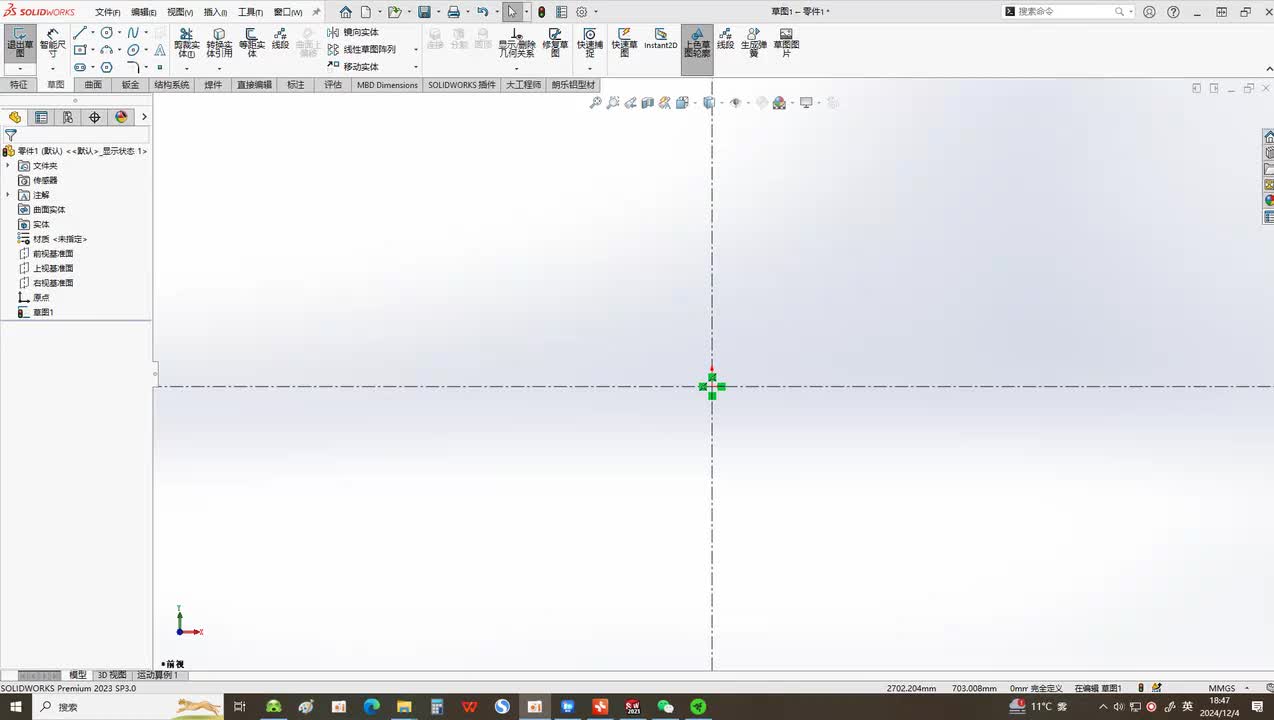Image resolution: width=1274 pixels, height=720 pixels.
Task: Toggle Instant2D mode
Action: [x=660, y=39]
